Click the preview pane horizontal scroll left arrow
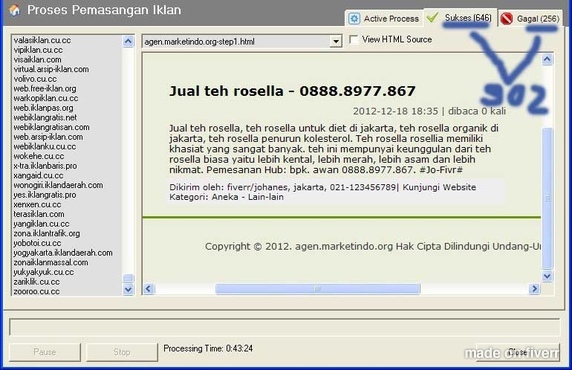Image resolution: width=572 pixels, height=370 pixels. tap(148, 289)
